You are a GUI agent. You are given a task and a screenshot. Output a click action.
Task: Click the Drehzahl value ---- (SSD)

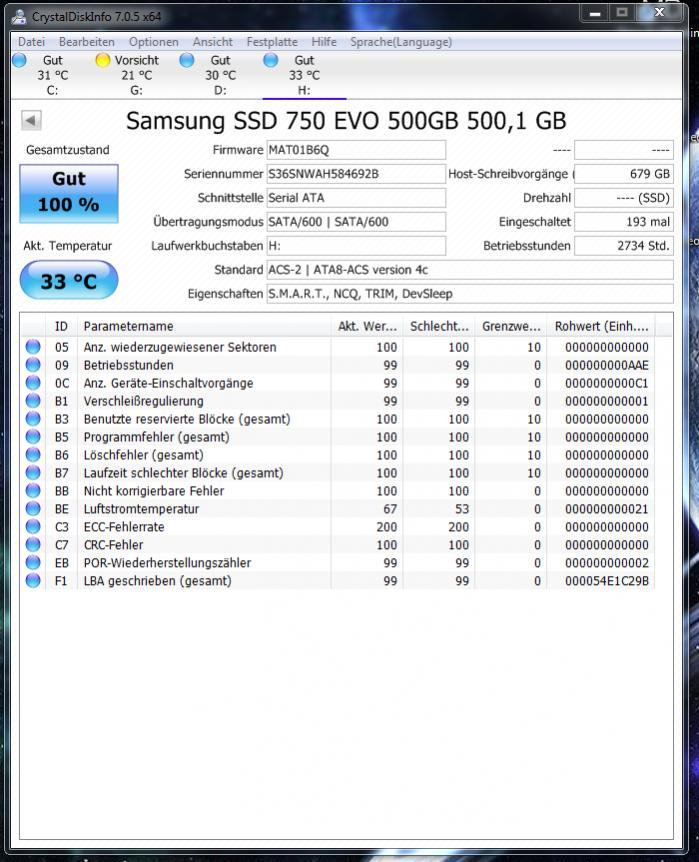(x=624, y=198)
